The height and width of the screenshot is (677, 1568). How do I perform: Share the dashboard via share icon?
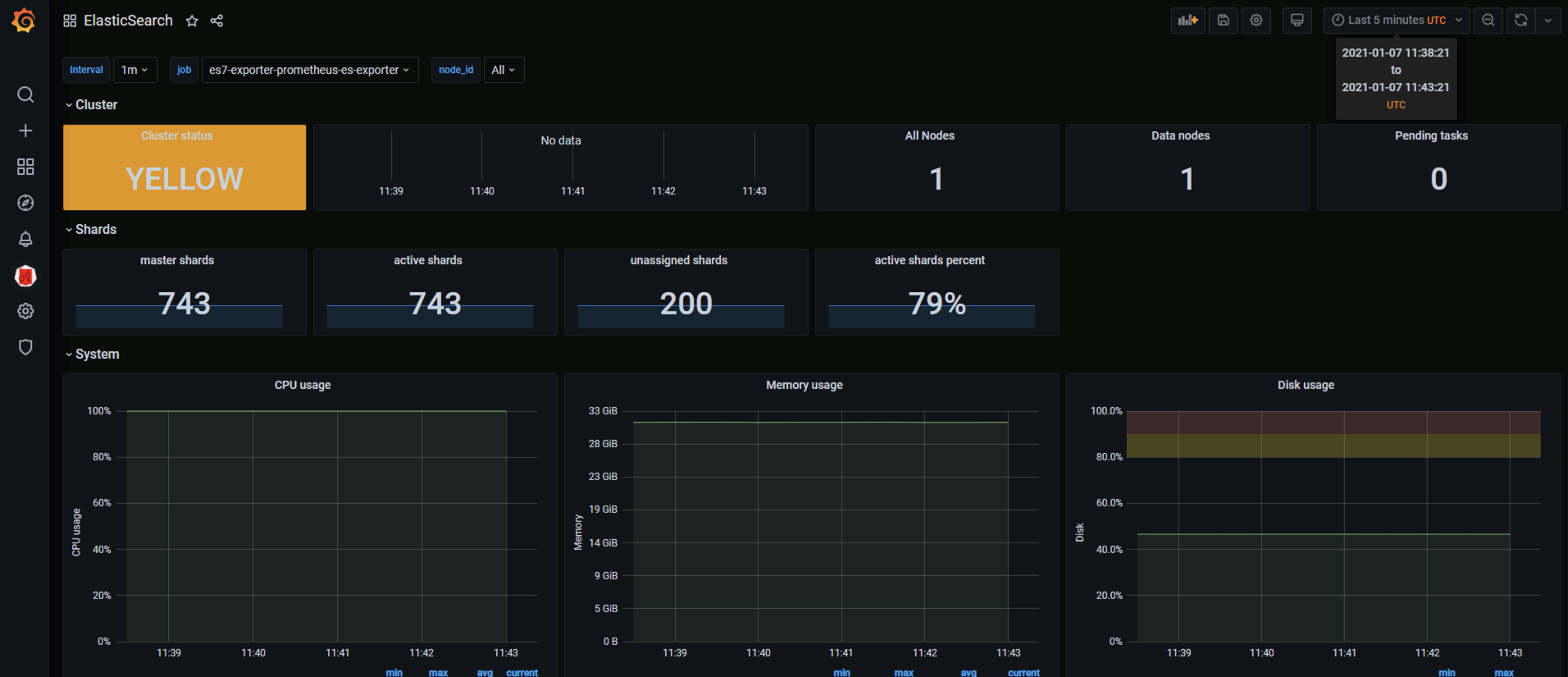point(217,21)
